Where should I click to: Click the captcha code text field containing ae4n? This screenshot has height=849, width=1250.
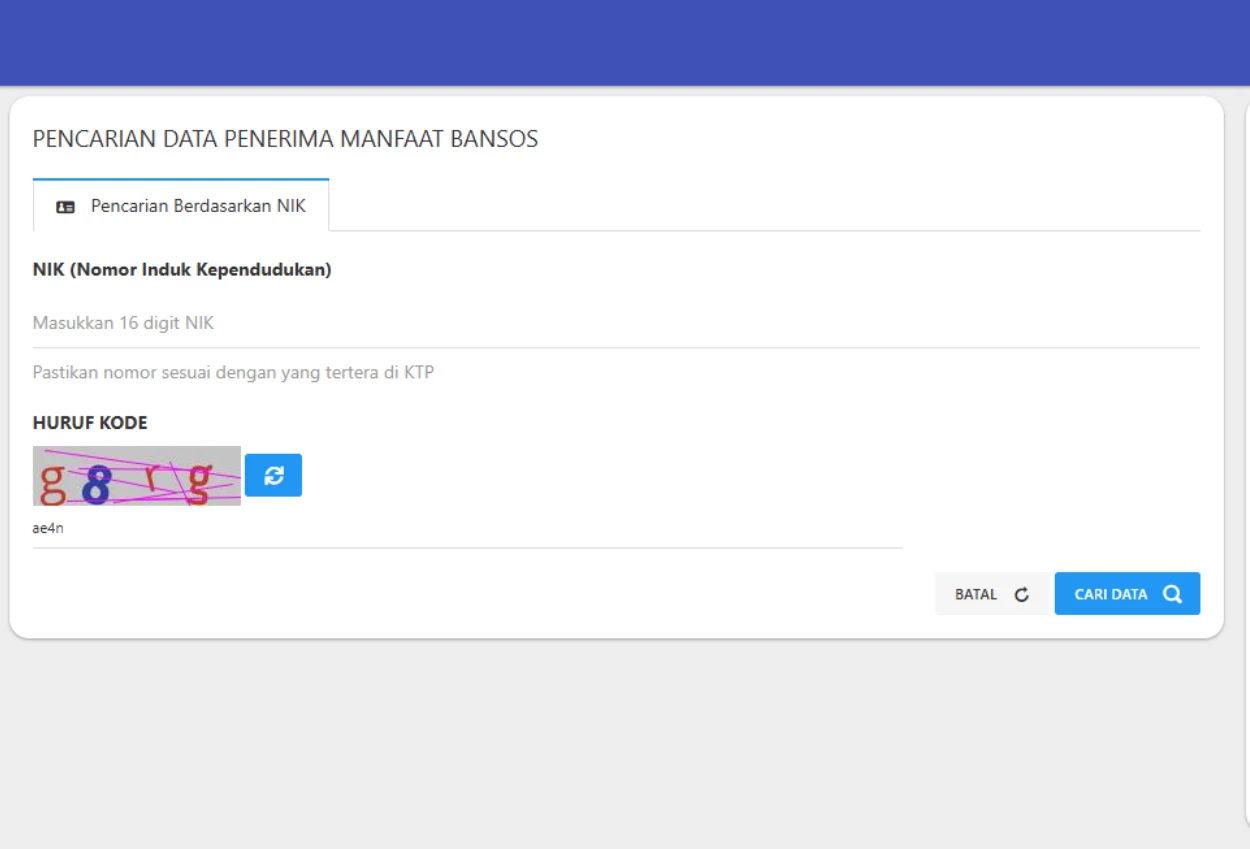coord(467,529)
